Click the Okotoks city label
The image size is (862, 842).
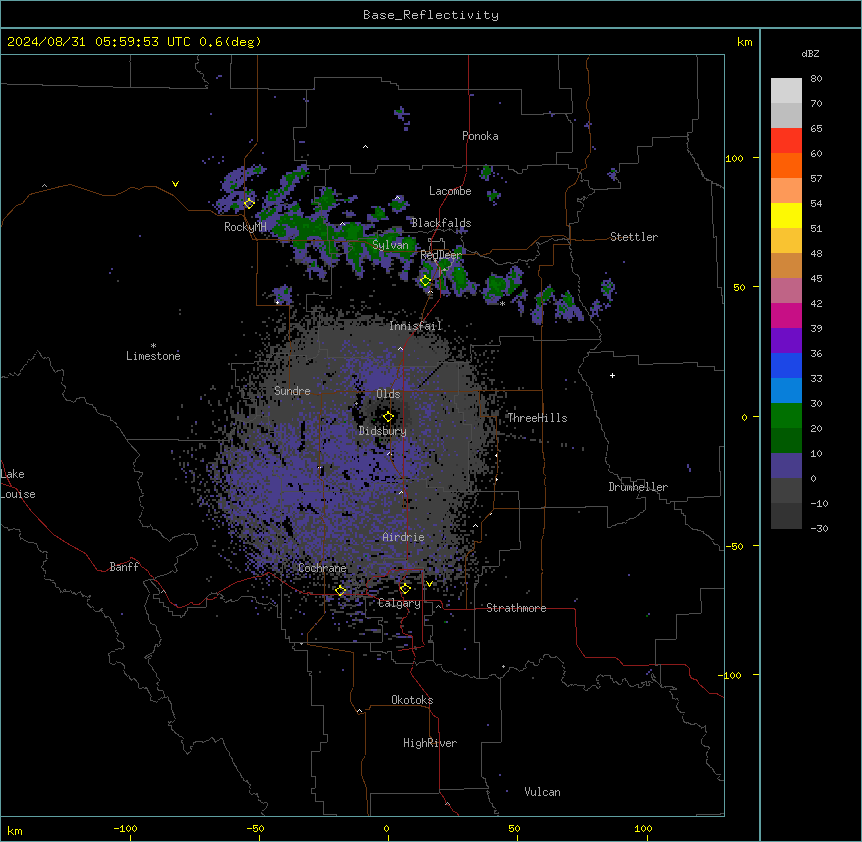(x=412, y=700)
